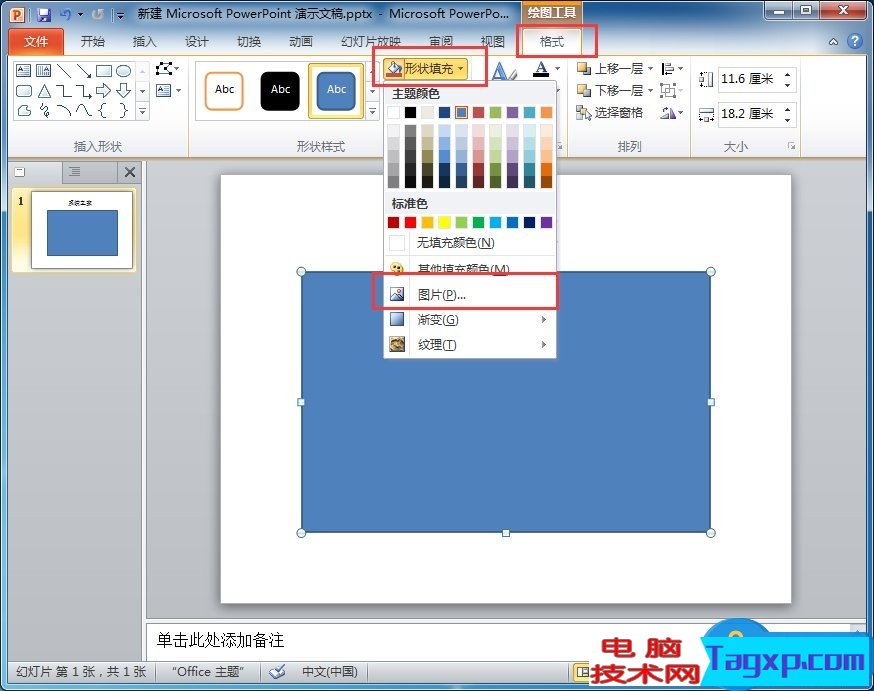The width and height of the screenshot is (874, 691).
Task: Open the Shape Fill (形状填充) dropdown
Action: [427, 69]
